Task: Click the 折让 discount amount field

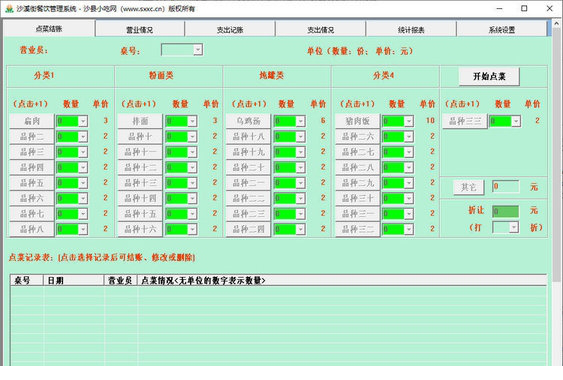Action: (506, 211)
